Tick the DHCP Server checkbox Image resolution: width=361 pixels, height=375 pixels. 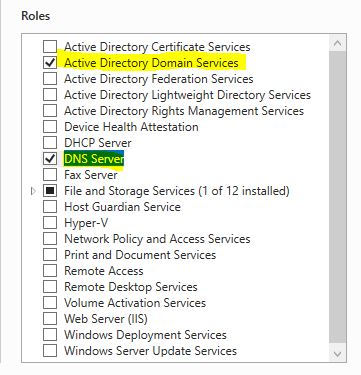click(x=50, y=143)
